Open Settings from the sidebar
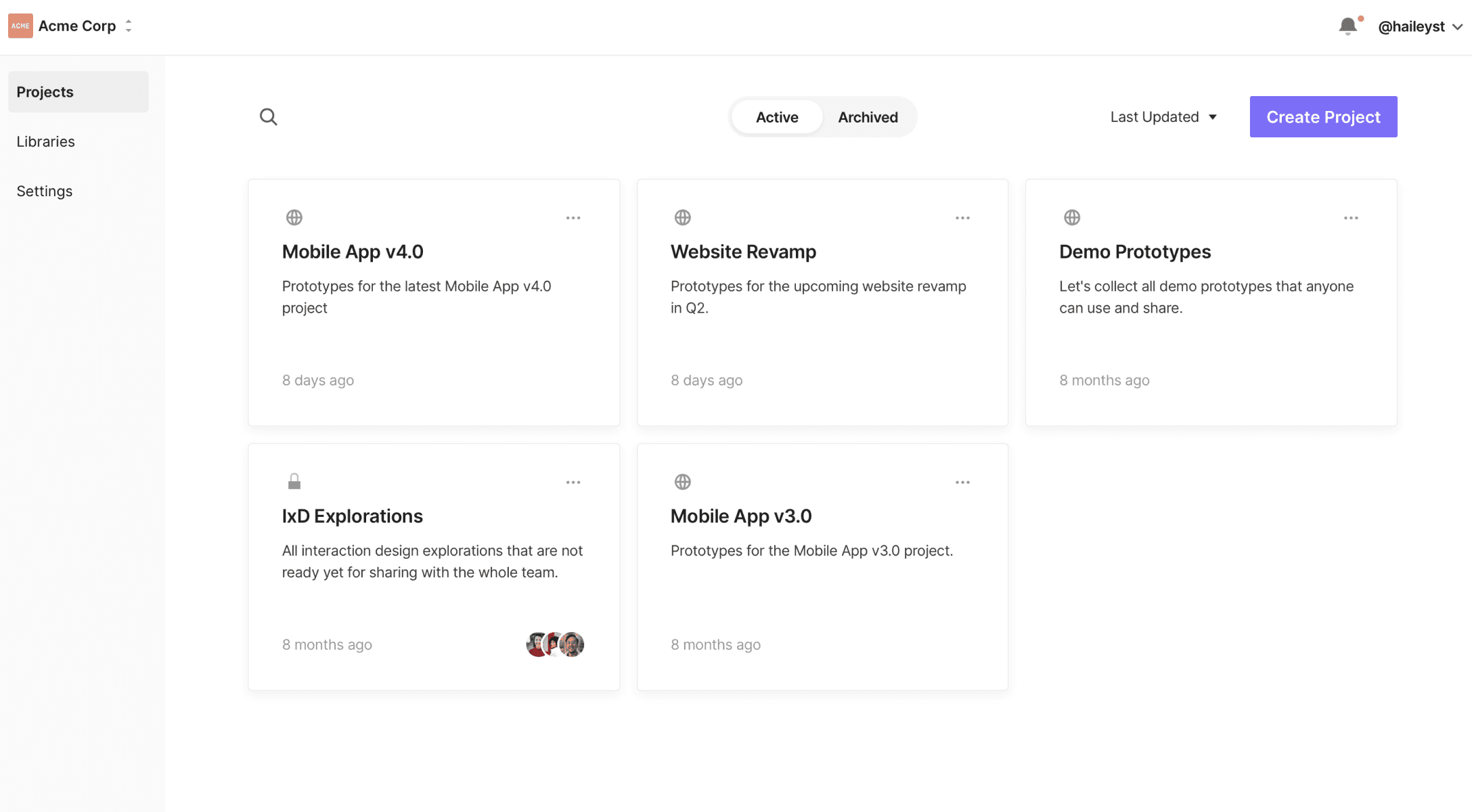The height and width of the screenshot is (812, 1472). pos(44,191)
